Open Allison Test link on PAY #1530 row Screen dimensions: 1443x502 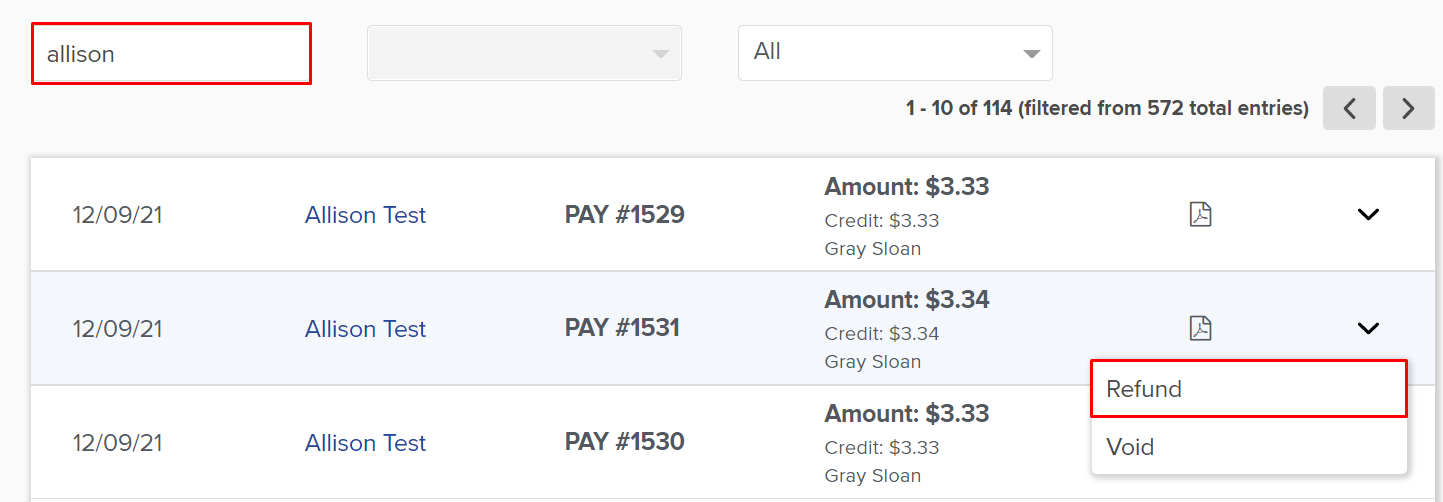click(x=365, y=443)
